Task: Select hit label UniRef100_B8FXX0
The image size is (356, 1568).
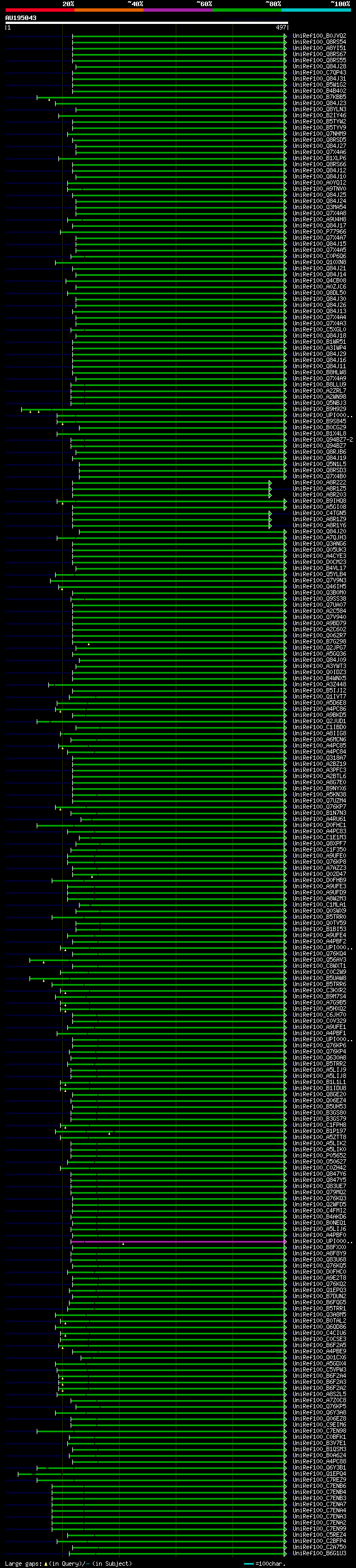Action: click(x=319, y=1247)
